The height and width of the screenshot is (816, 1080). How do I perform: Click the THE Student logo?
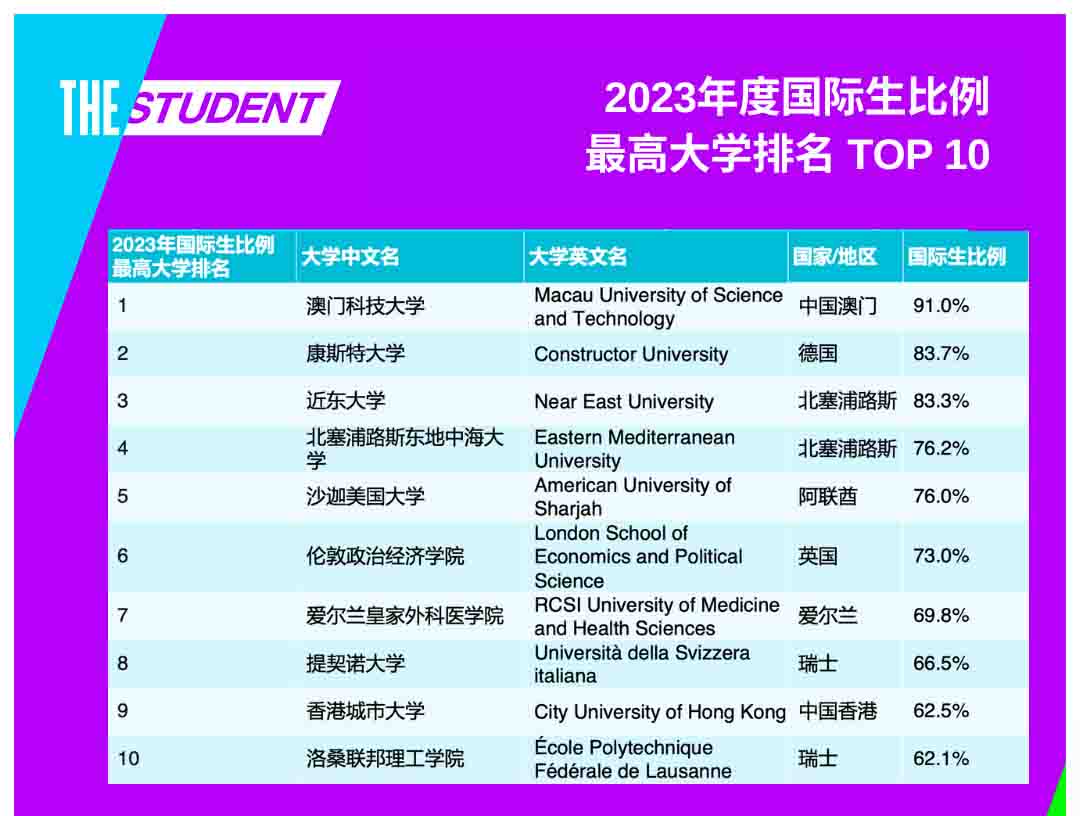[x=200, y=107]
